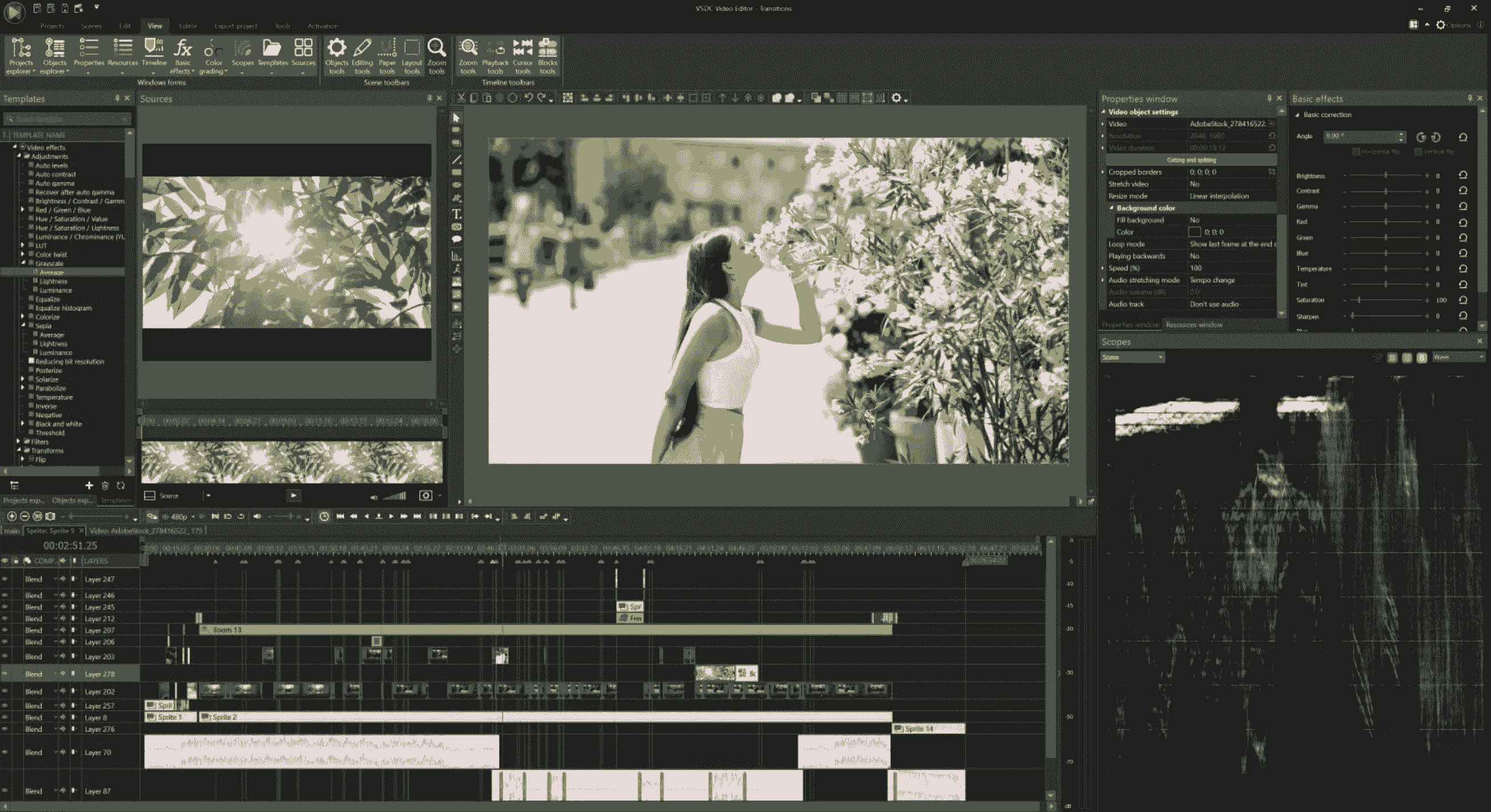Click the add template plus icon
The width and height of the screenshot is (1491, 812).
[x=88, y=486]
